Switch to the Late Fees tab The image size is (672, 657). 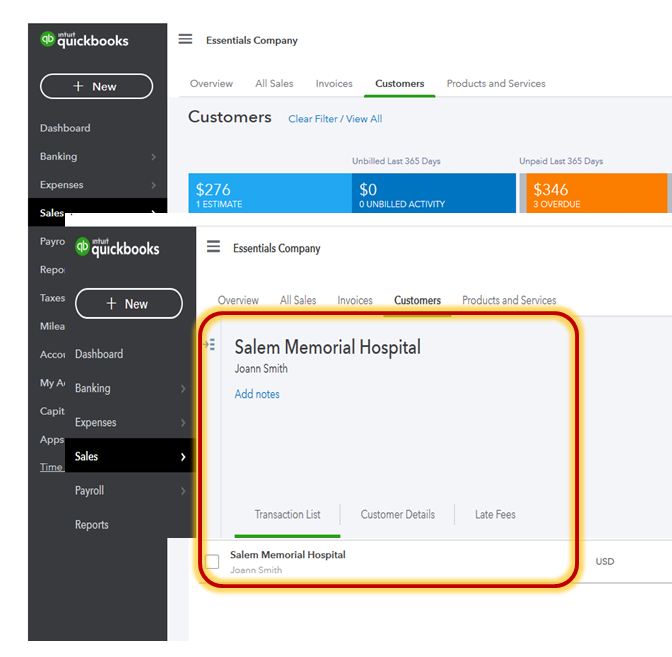point(495,515)
